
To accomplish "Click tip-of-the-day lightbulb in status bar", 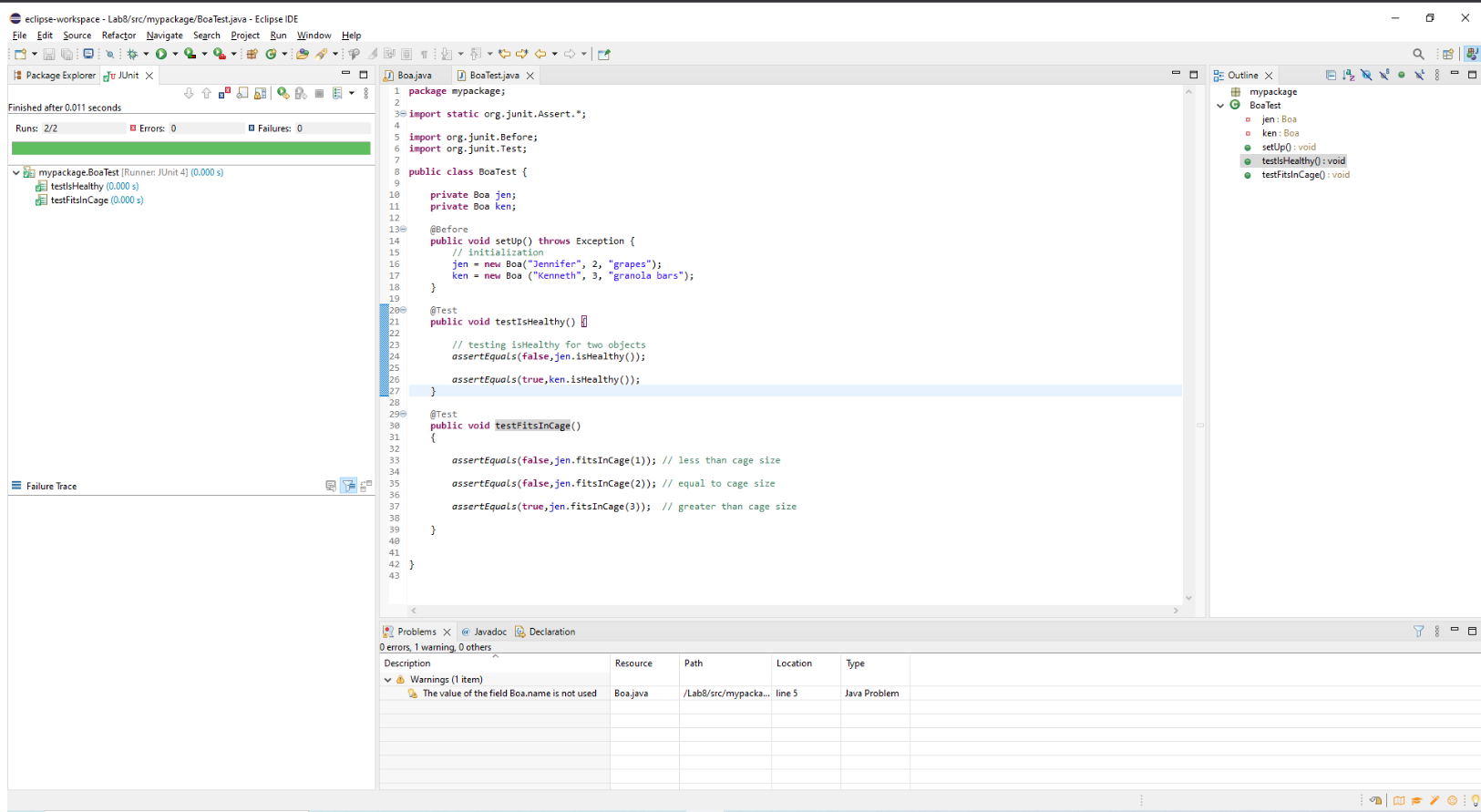I will [1475, 800].
